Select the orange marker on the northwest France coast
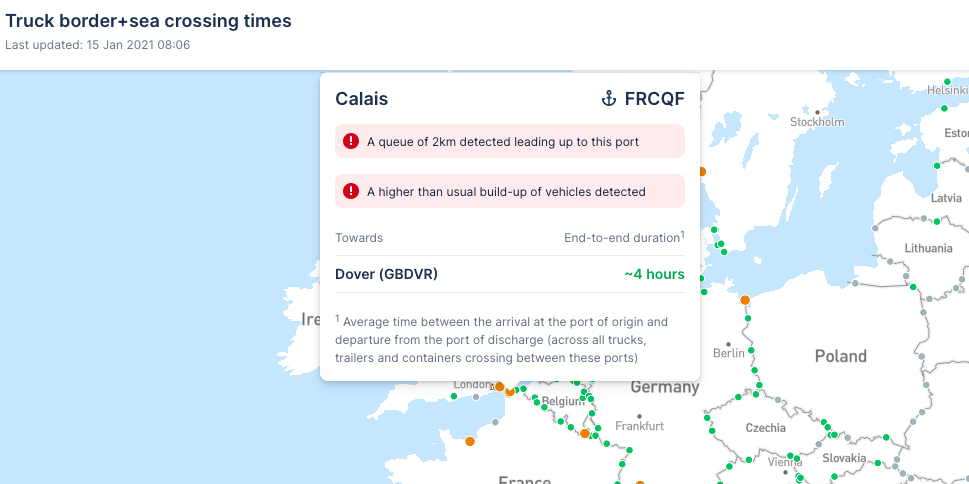 click(470, 440)
